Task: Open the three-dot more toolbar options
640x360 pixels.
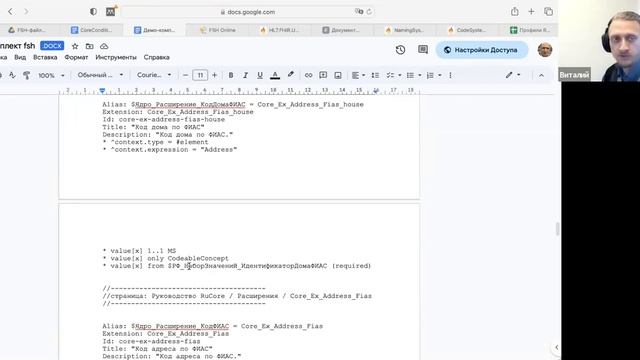Action: [450, 75]
